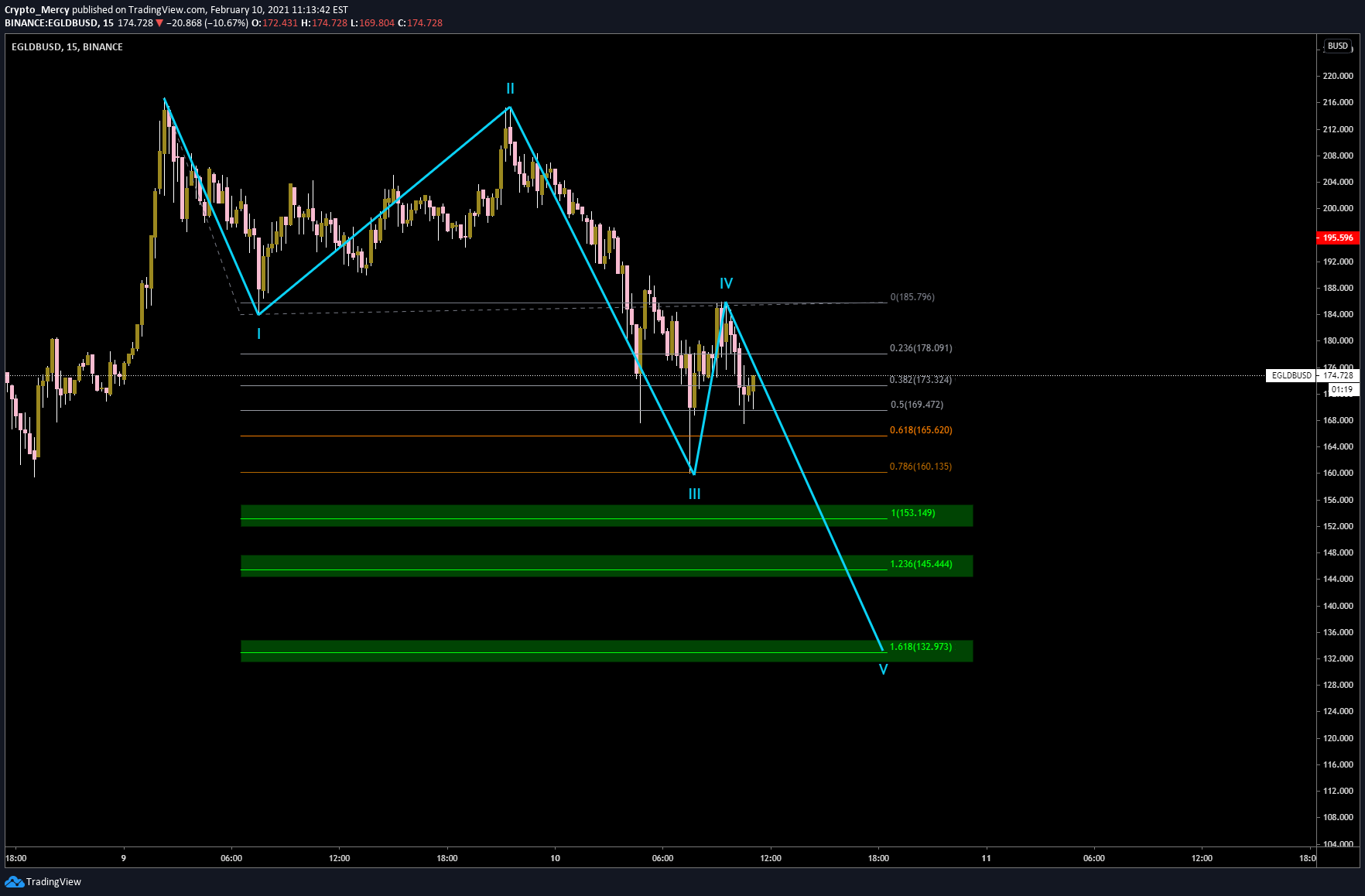Click the EGLDBUSD 174.728 current price label
Viewport: 1365px width, 896px height.
point(1312,375)
